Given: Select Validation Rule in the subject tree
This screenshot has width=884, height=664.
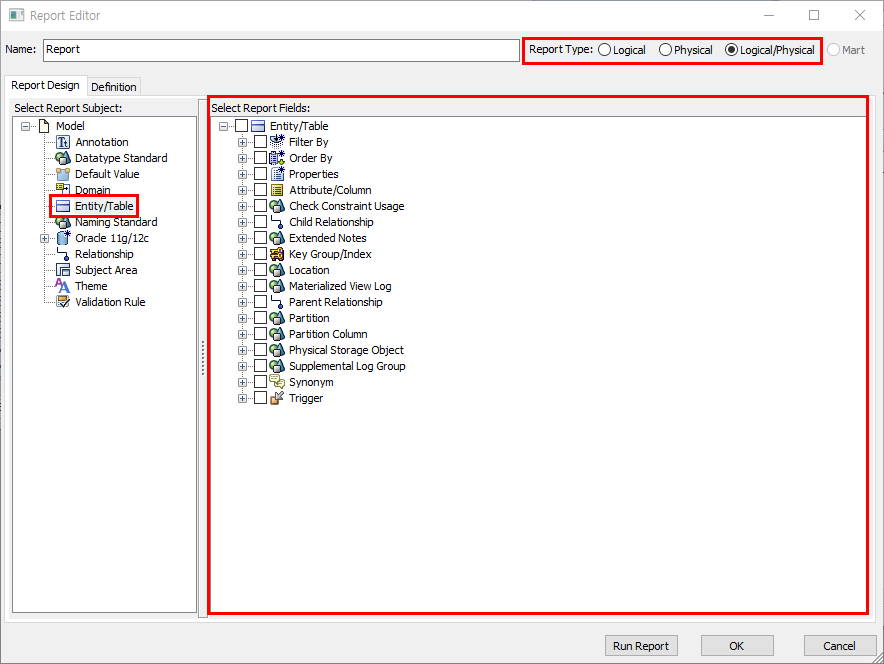Looking at the screenshot, I should coord(110,302).
